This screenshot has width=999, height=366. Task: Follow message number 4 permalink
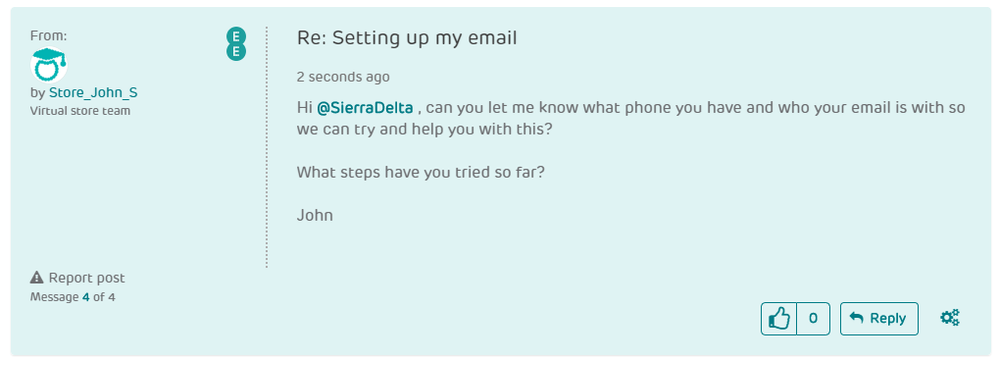(85, 296)
